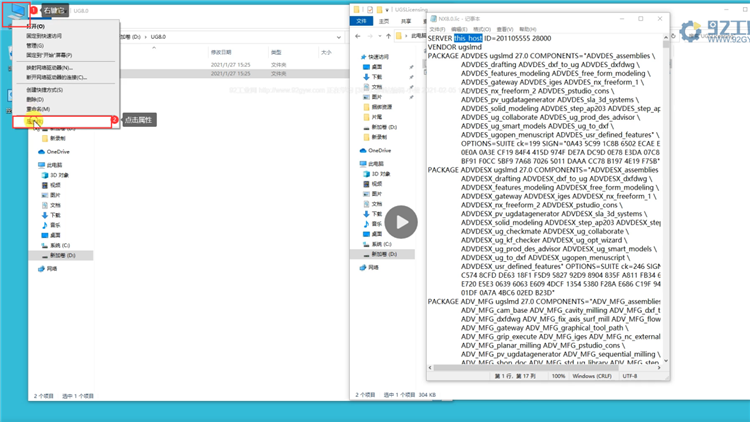The width and height of the screenshot is (750, 422).
Task: Open the Notepad 文件(F) menu
Action: coord(437,29)
